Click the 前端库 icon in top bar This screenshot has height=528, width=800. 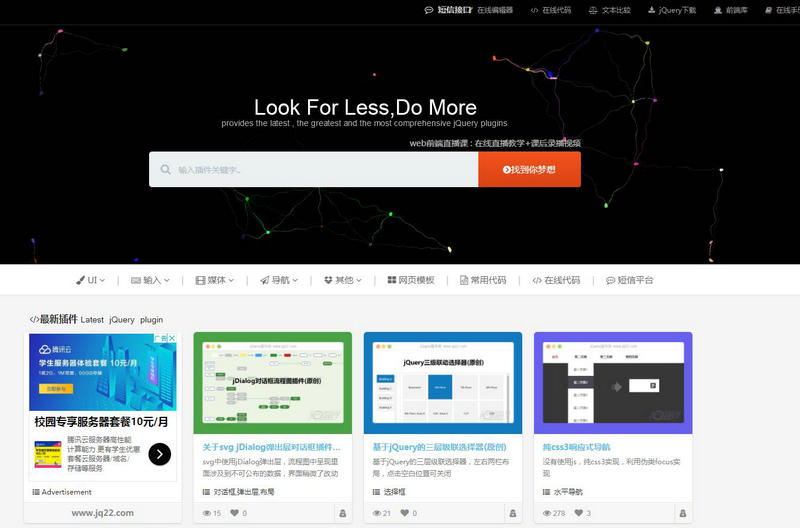coord(717,10)
